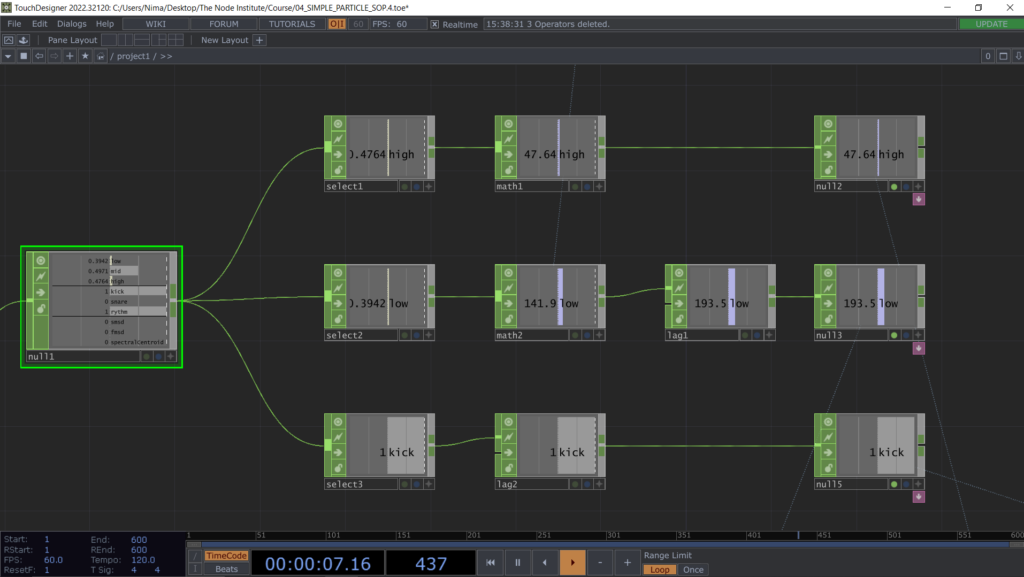Image resolution: width=1024 pixels, height=577 pixels.
Task: Select the single pane layout preset
Action: [x=109, y=40]
